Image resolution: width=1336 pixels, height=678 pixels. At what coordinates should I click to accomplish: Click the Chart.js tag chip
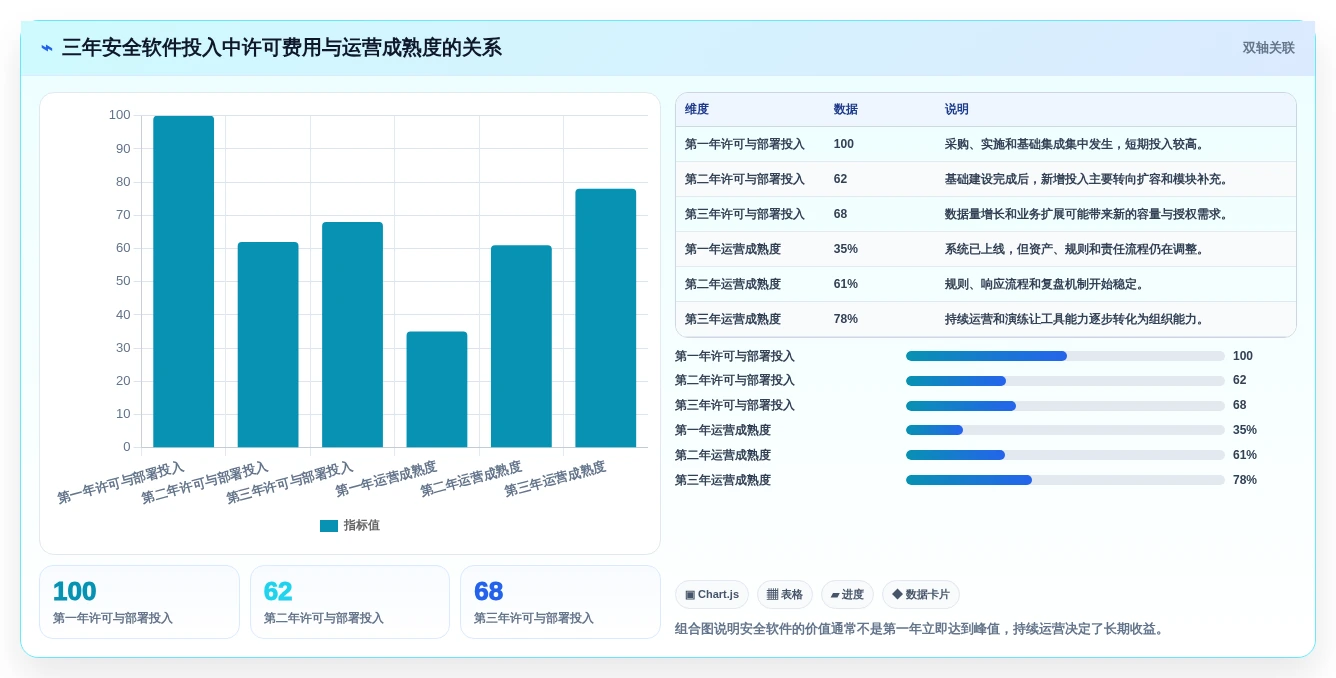[x=712, y=595]
